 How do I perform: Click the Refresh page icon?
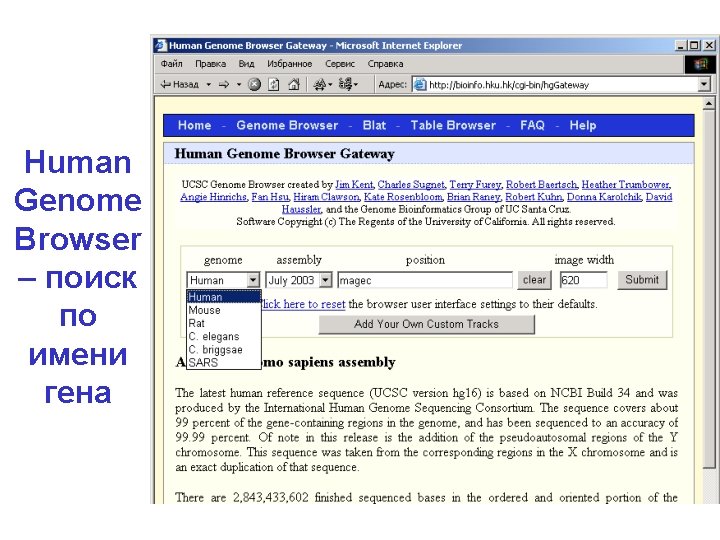274,84
